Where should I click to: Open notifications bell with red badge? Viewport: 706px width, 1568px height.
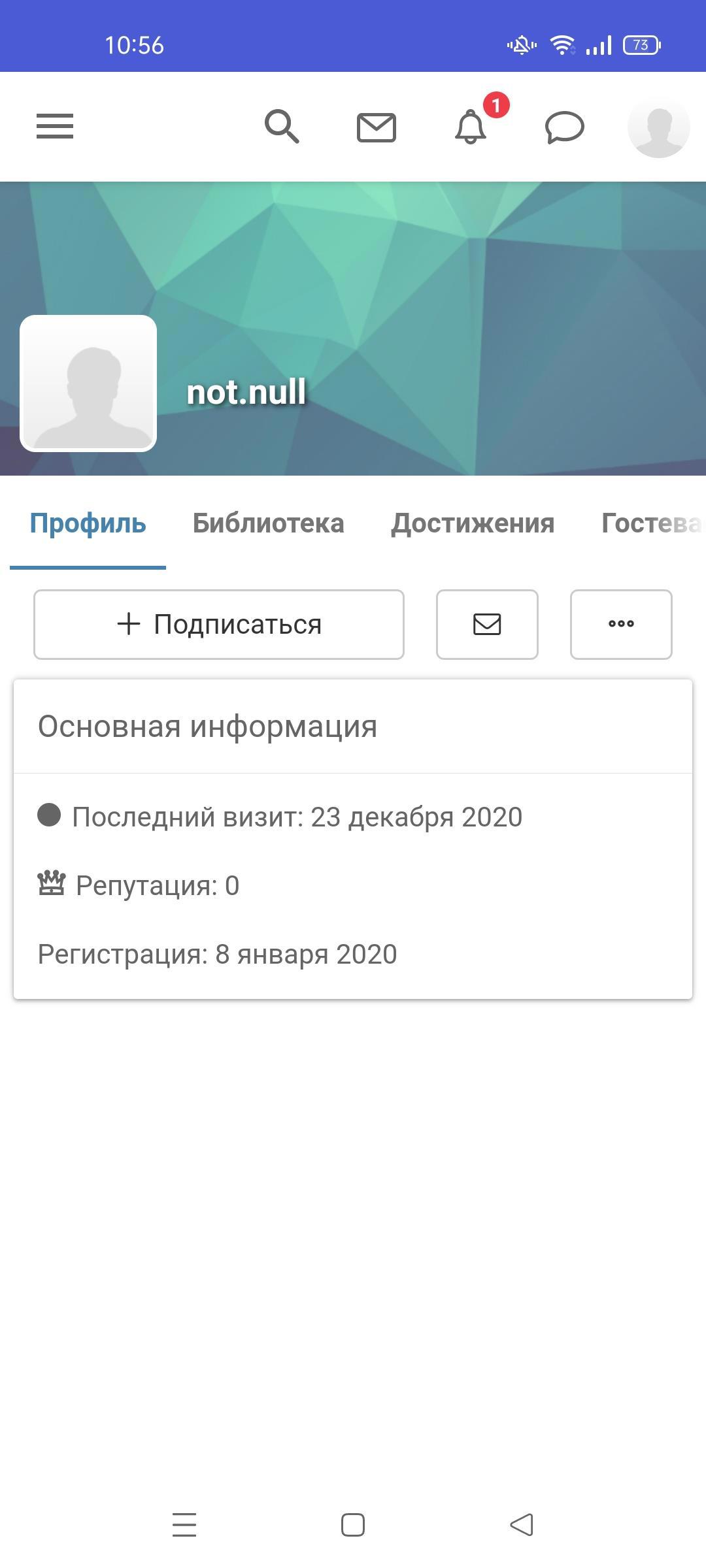point(472,126)
